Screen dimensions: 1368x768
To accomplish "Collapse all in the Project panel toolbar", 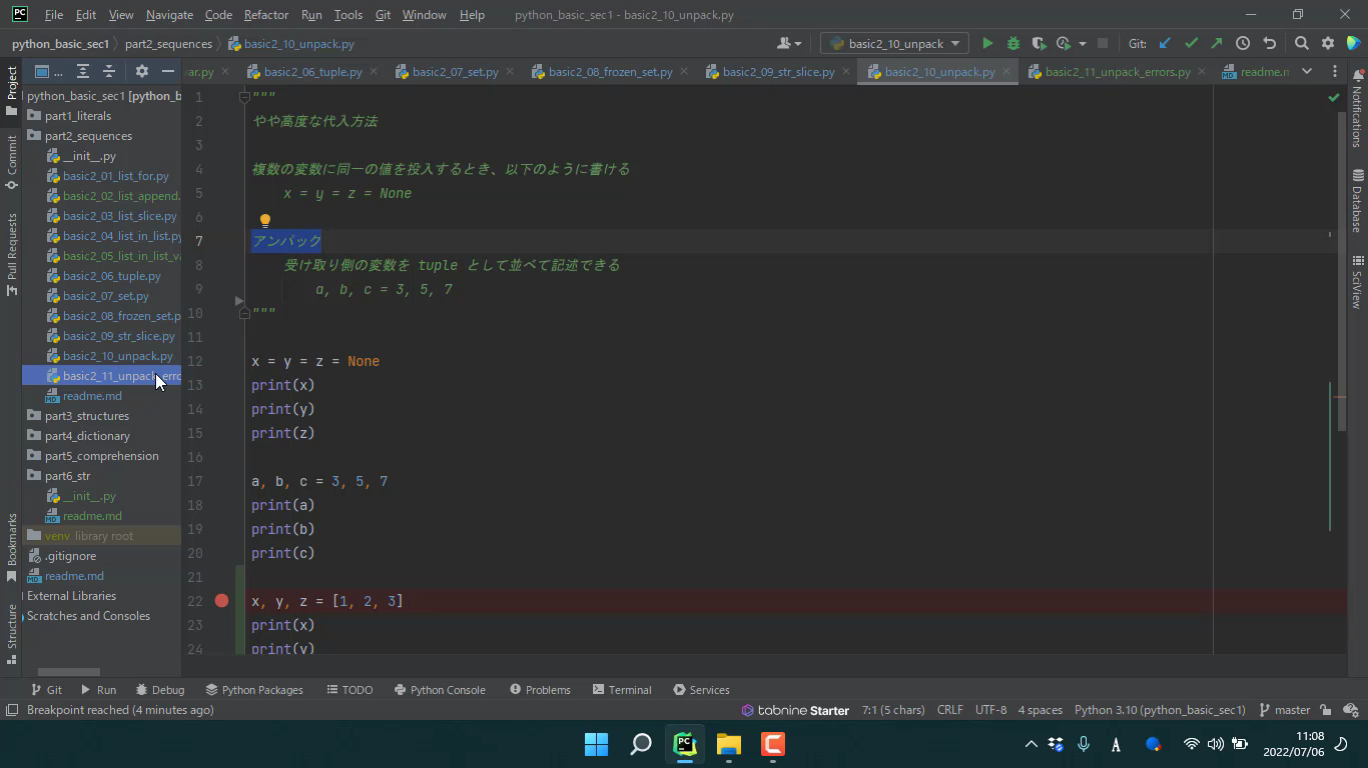I will (109, 71).
